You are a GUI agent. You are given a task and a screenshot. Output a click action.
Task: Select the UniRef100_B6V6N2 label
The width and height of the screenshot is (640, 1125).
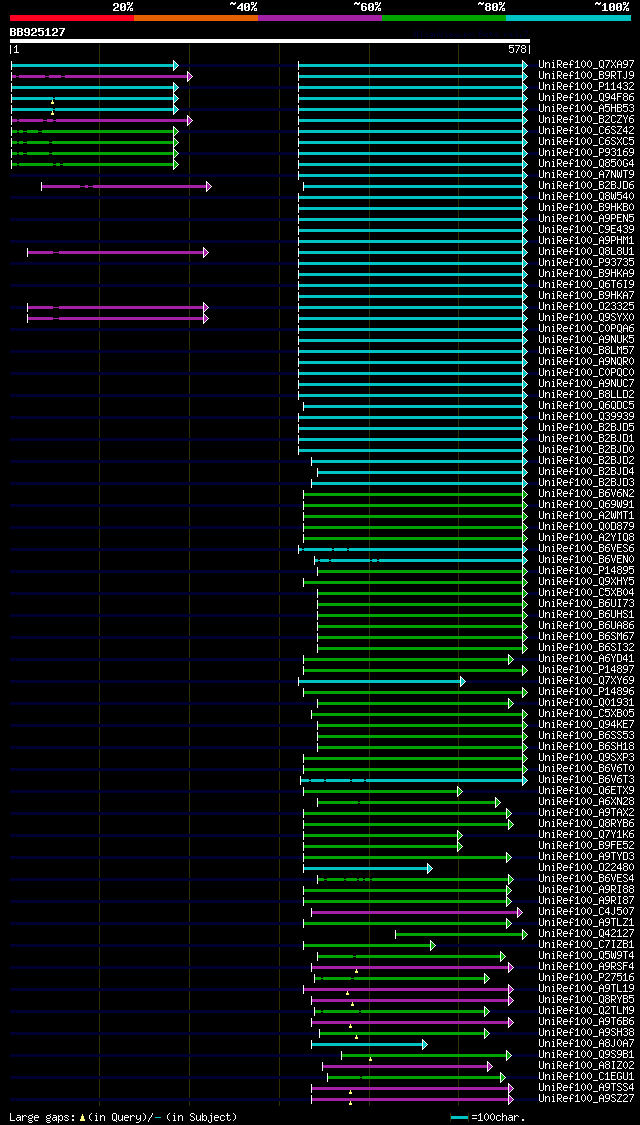586,494
